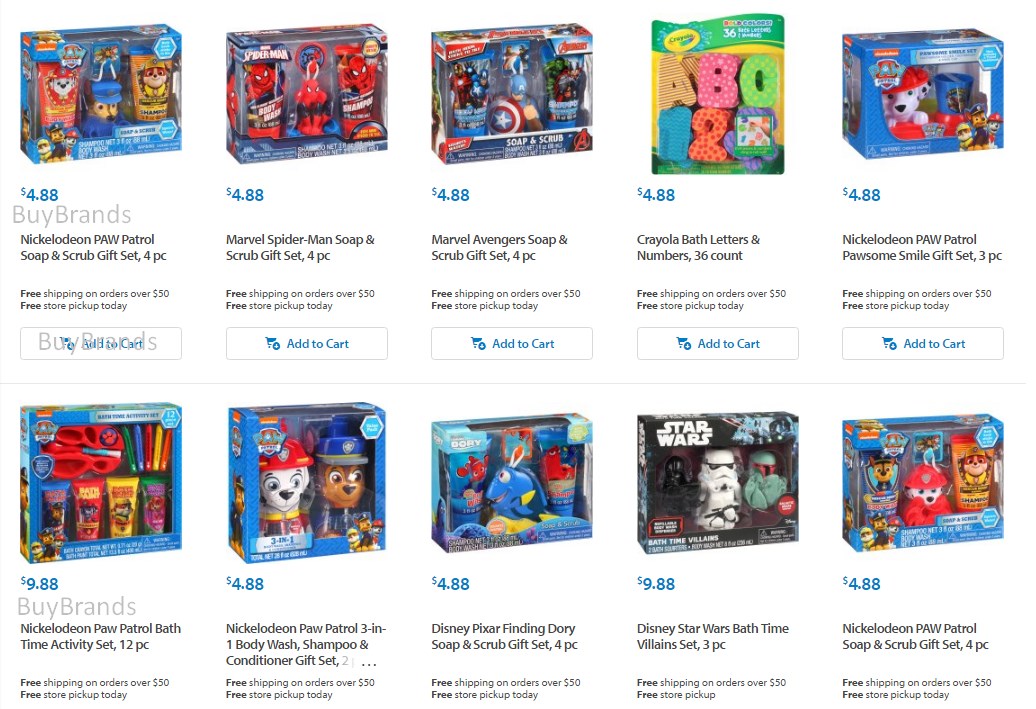
Task: Open Crayola Bath Letters & Numbers title link
Action: [x=698, y=248]
